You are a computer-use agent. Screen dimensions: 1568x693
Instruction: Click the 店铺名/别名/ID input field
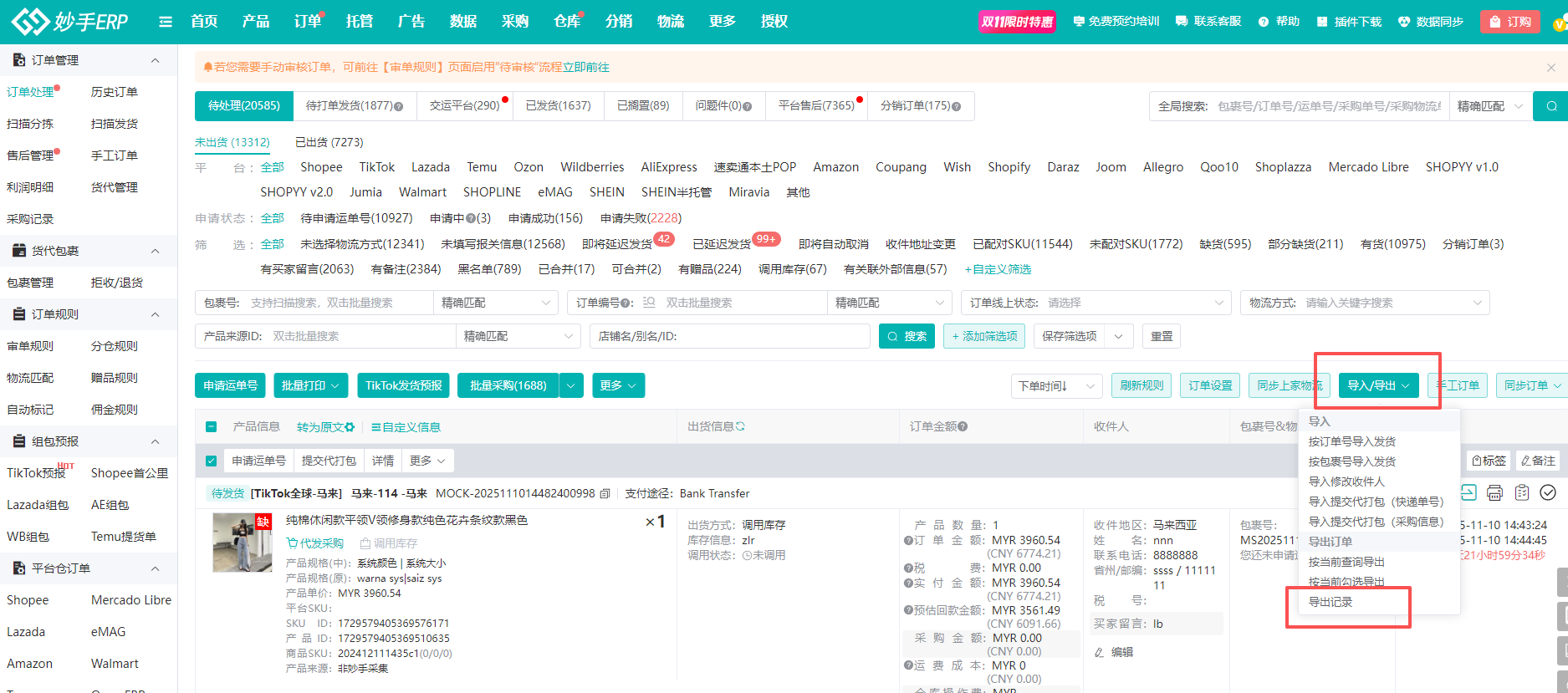coord(730,336)
